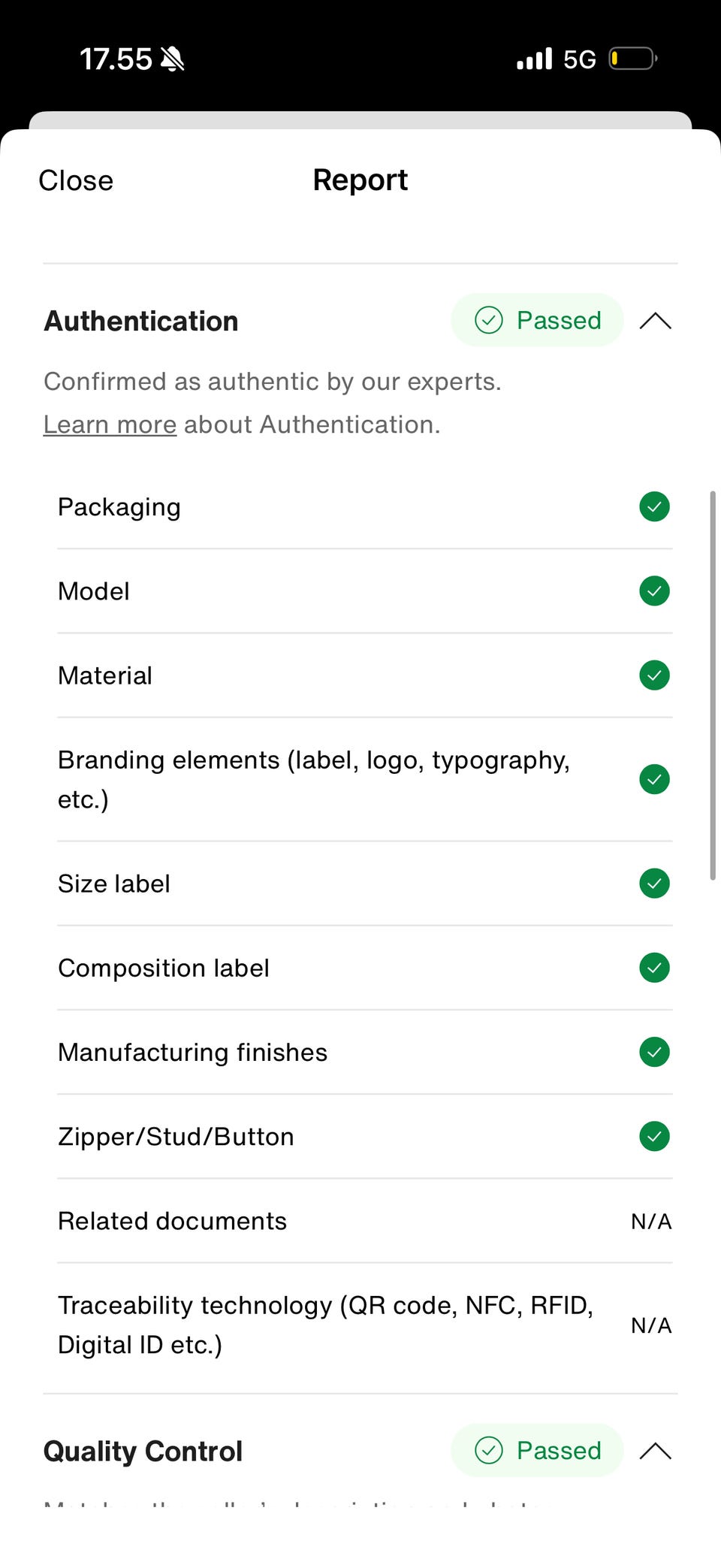The height and width of the screenshot is (1568, 721).
Task: Click the checkmark beside Manufacturing finishes
Action: click(x=654, y=1052)
